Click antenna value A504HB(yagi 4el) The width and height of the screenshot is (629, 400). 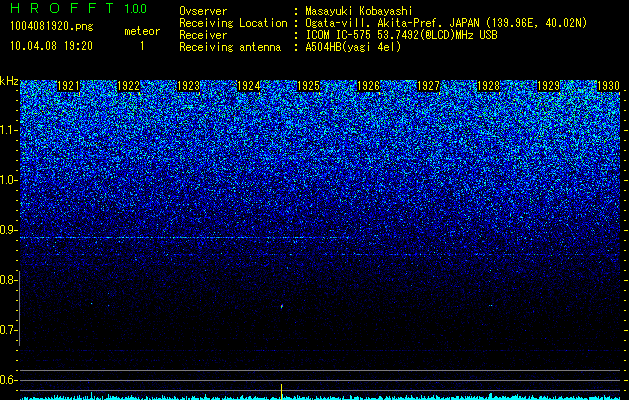353,47
